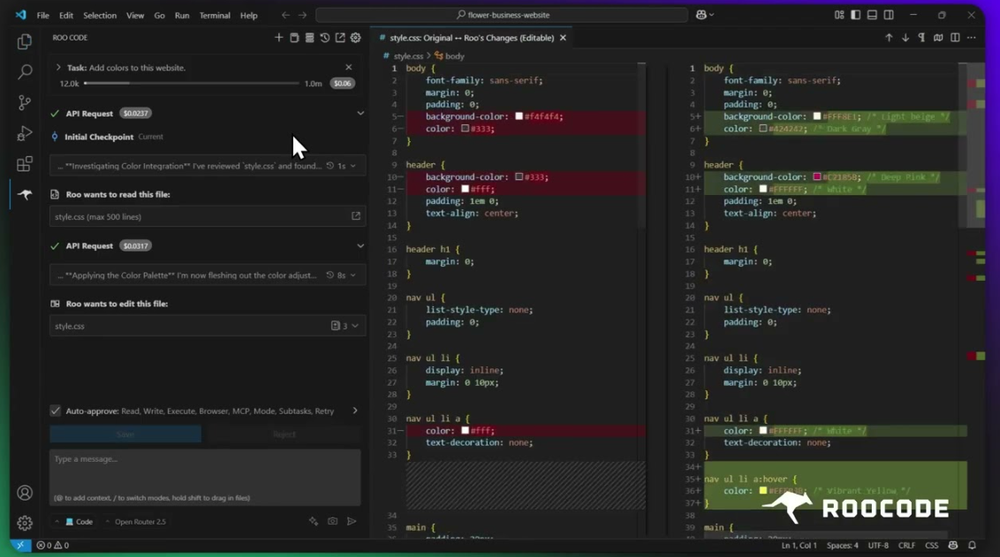Expand Investigating Color Integration reasoning block

(x=207, y=166)
